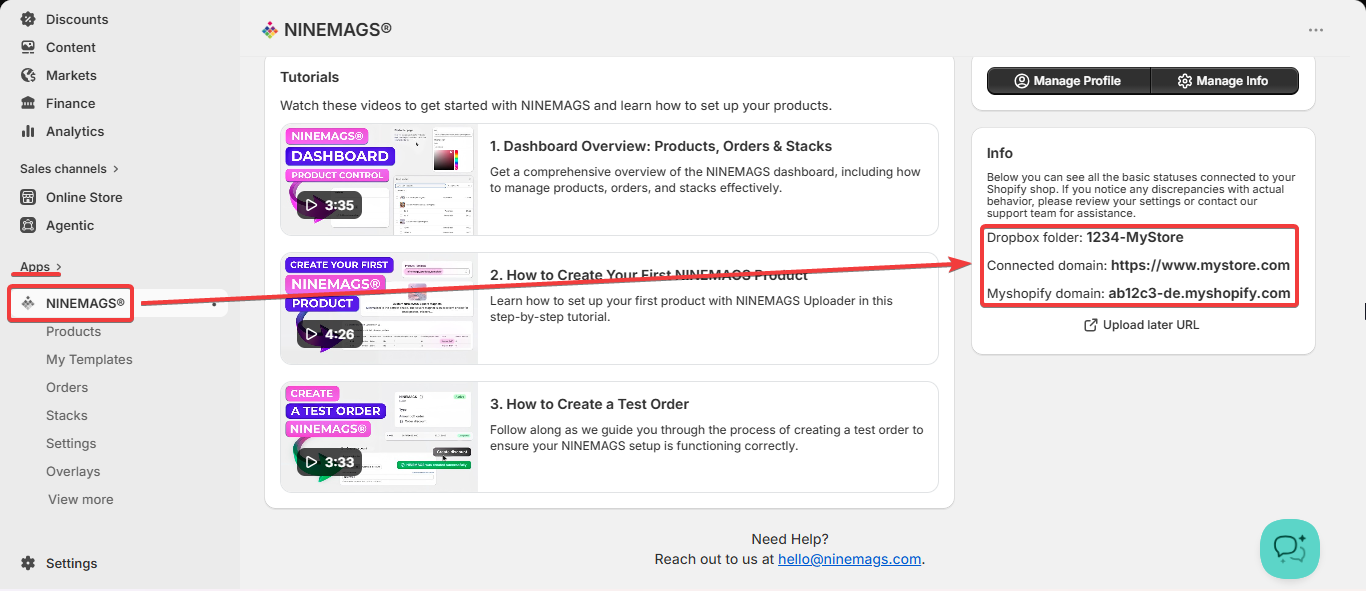Open Analytics
This screenshot has height=591, width=1366.
pyautogui.click(x=75, y=131)
